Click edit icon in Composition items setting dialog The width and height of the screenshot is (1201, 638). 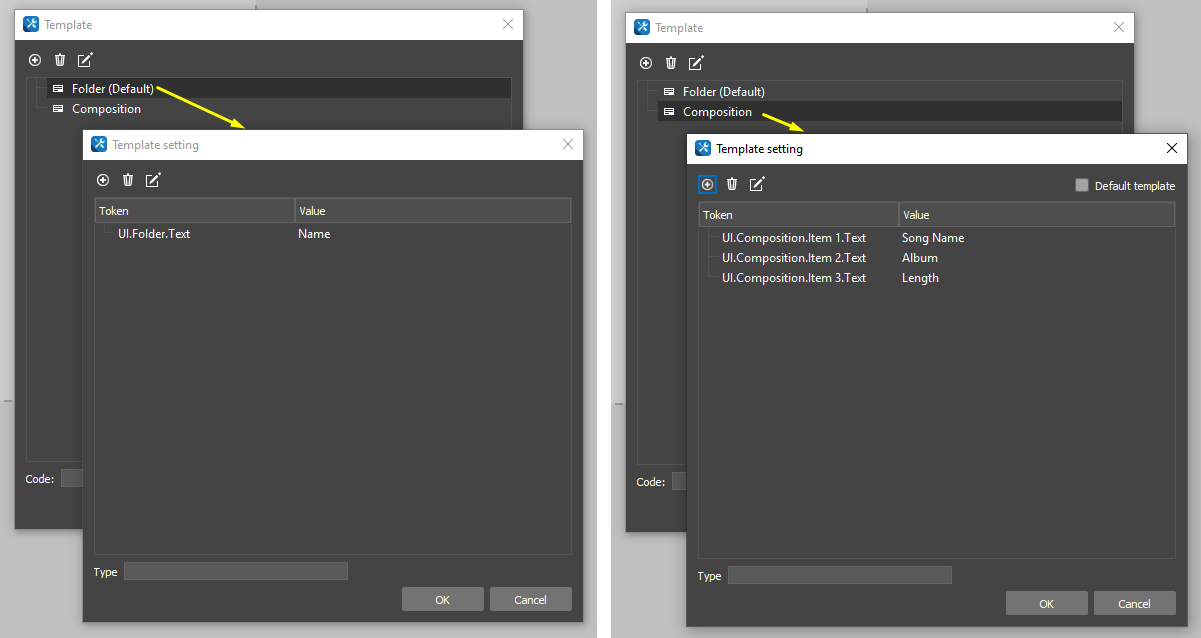[x=757, y=184]
